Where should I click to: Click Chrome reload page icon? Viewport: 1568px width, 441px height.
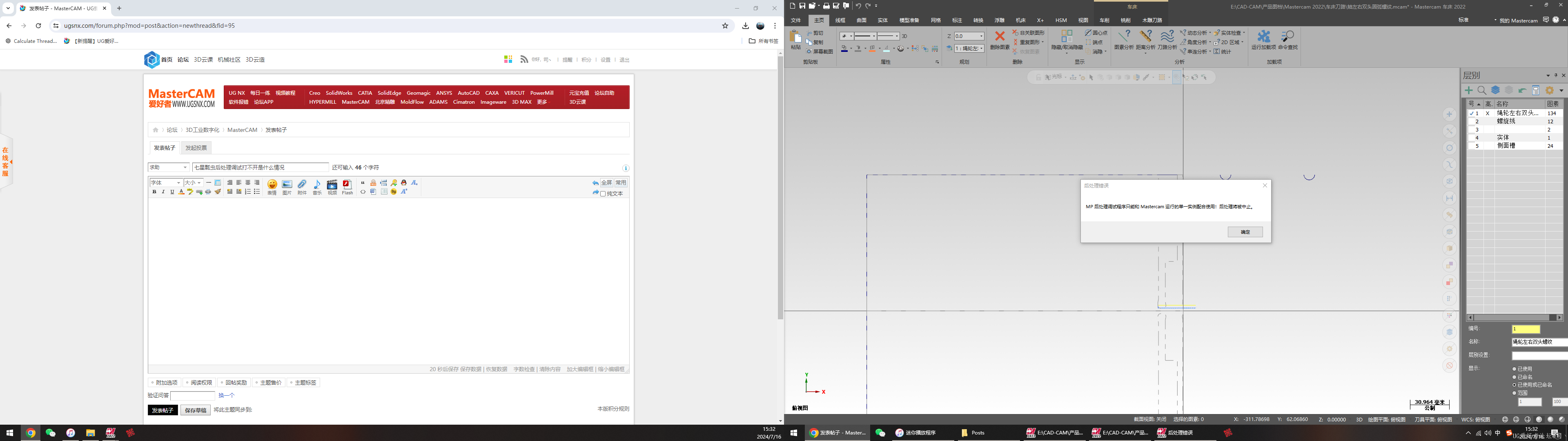coord(38,26)
